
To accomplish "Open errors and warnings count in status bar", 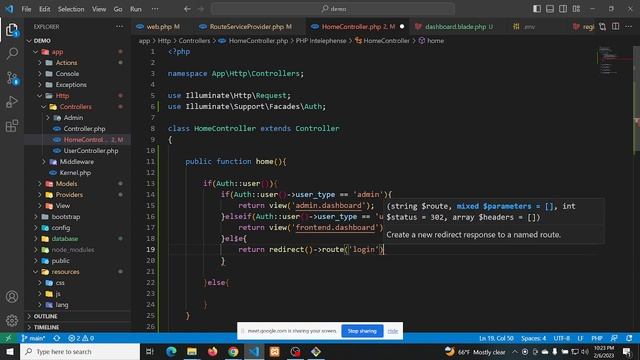I will point(81,338).
